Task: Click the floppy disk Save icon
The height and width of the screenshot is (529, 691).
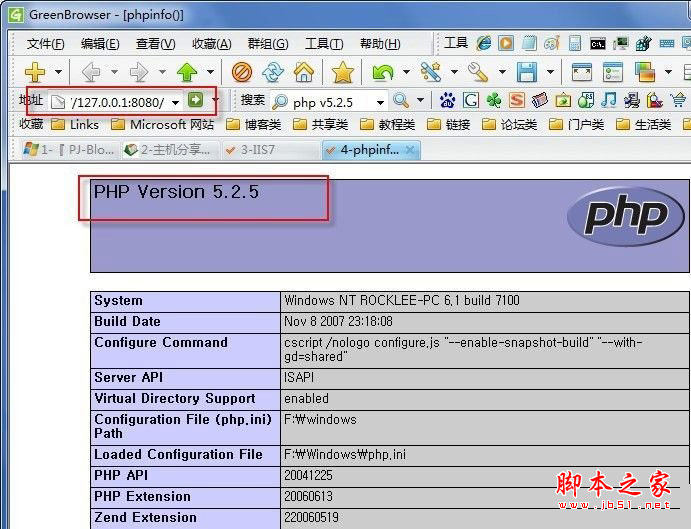Action: [x=527, y=72]
